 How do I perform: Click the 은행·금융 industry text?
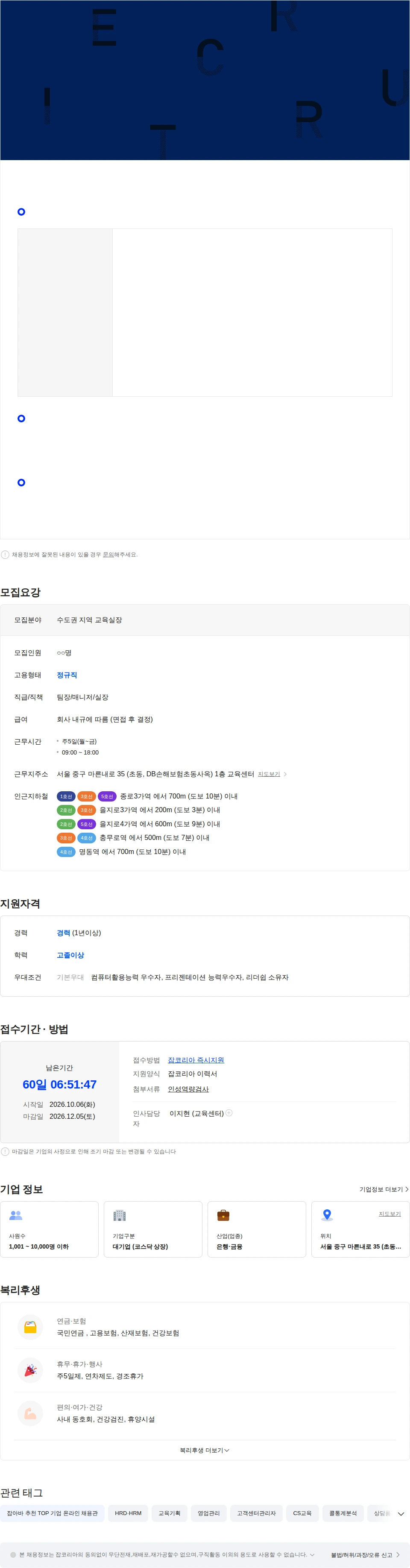tap(229, 1246)
